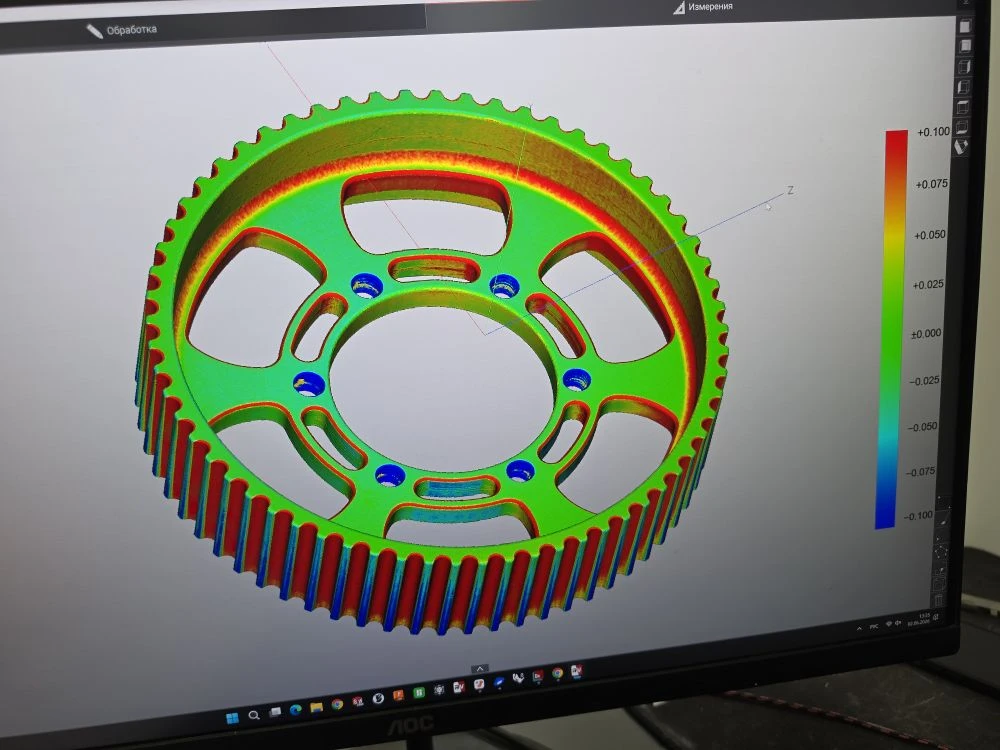The width and height of the screenshot is (1000, 750).
Task: Click the -0.025 color scale label
Action: (924, 381)
